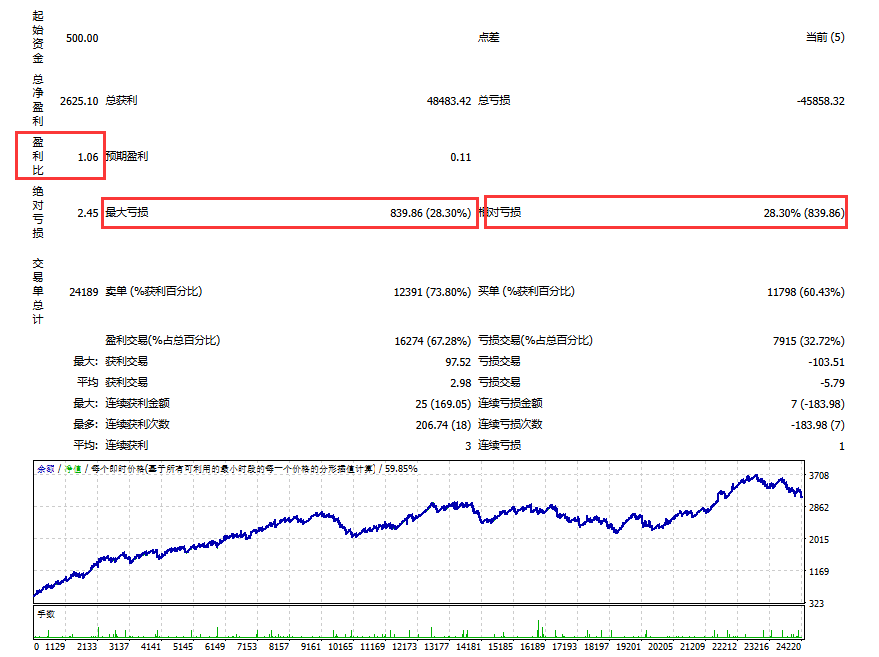Click the 净值 equity legend in chart
Image resolution: width=879 pixels, height=657 pixels.
tap(73, 469)
